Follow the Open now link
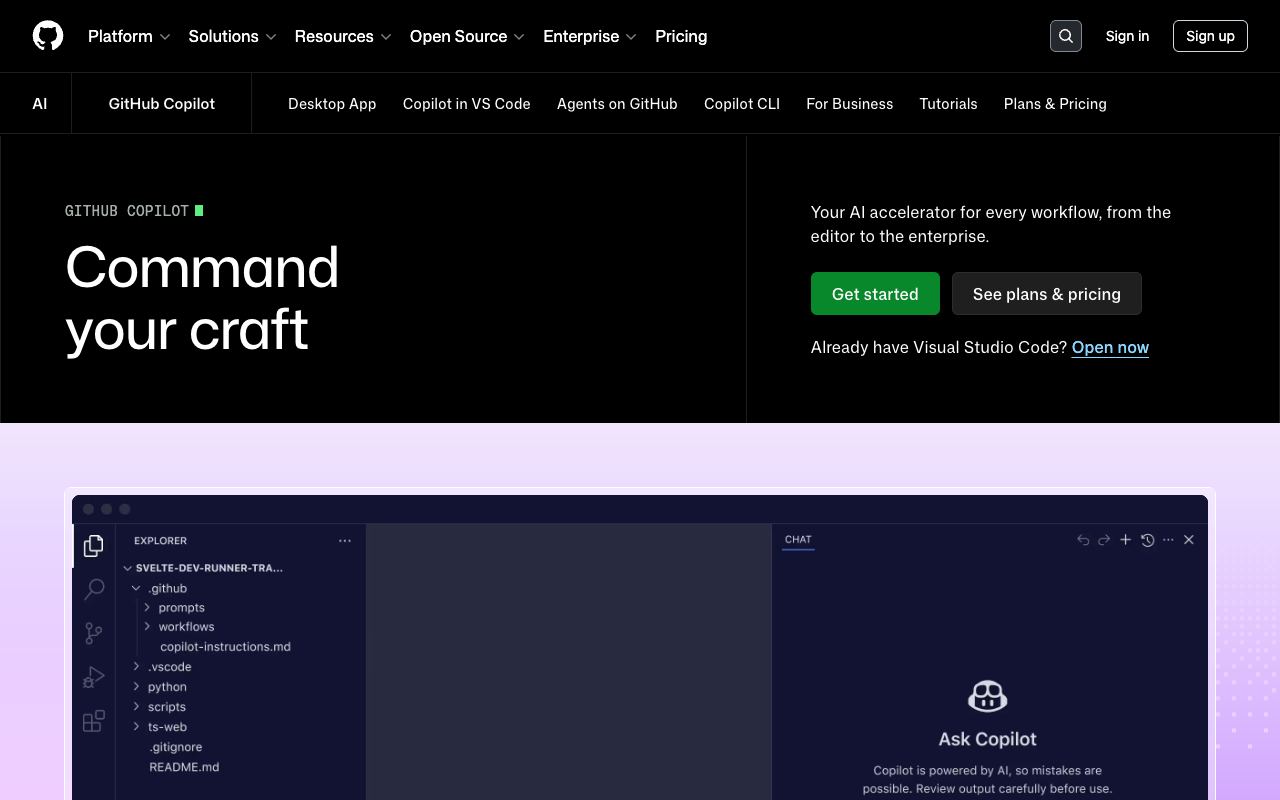The image size is (1280, 800). click(1110, 347)
